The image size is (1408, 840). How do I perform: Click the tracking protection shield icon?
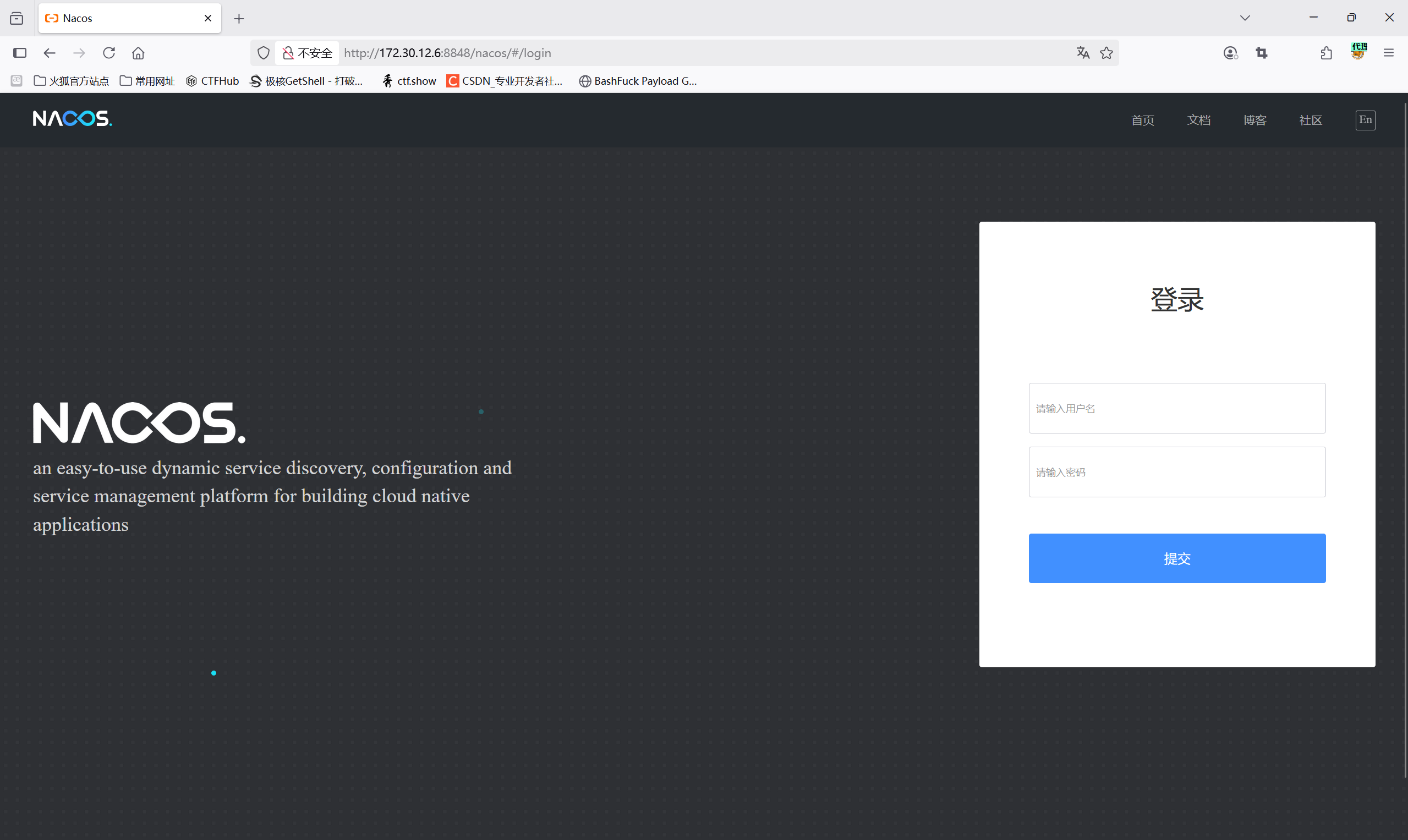[x=263, y=53]
